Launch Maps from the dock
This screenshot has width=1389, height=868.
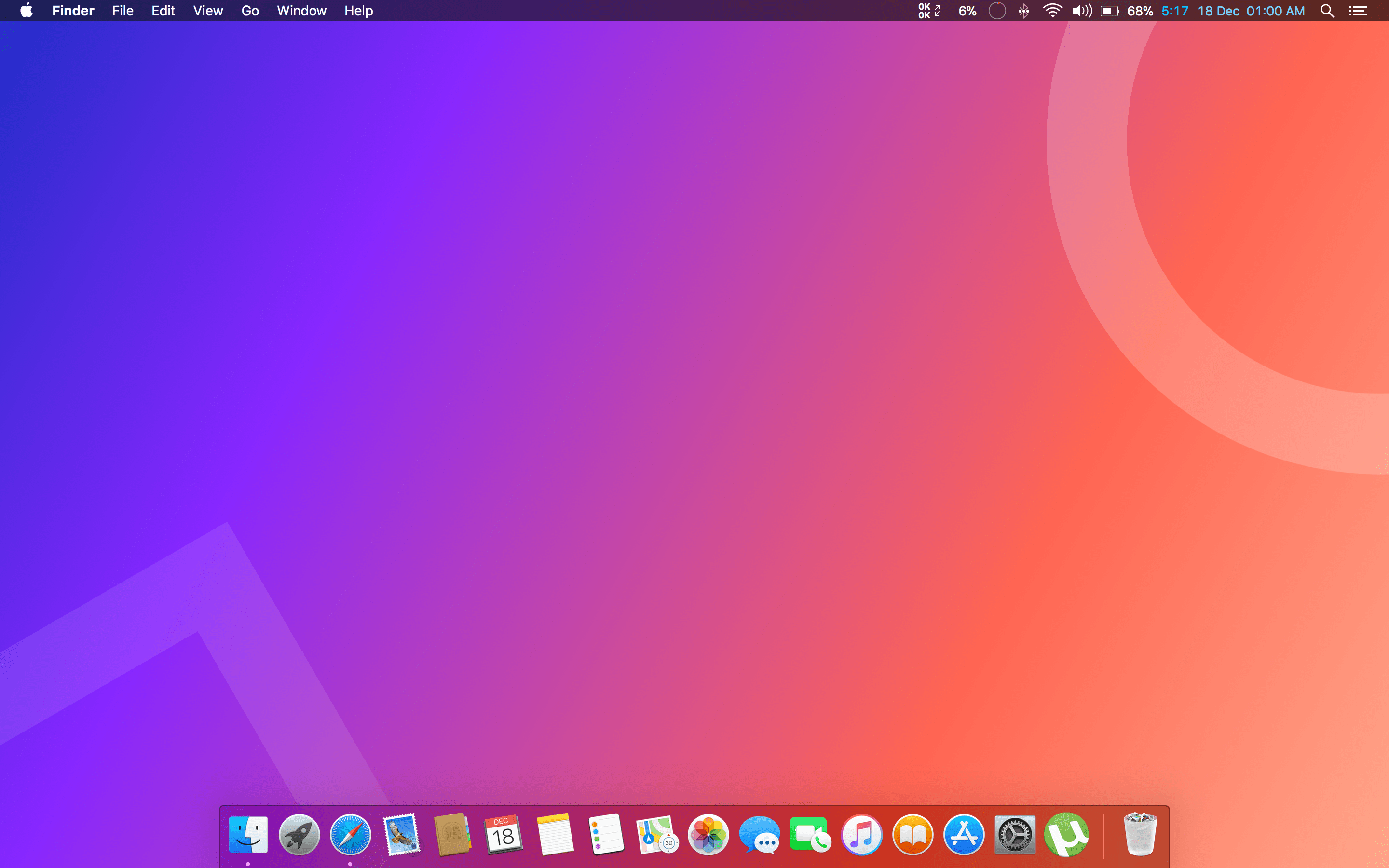656,835
